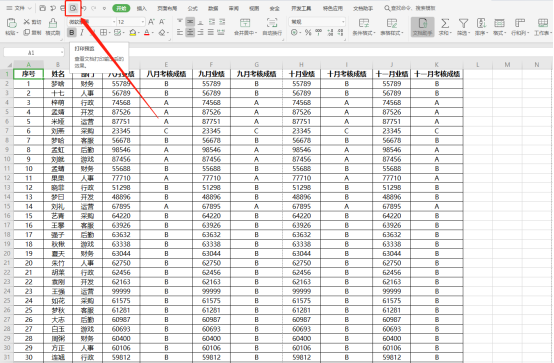
Task: Open conditional formatting menu
Action: (363, 27)
